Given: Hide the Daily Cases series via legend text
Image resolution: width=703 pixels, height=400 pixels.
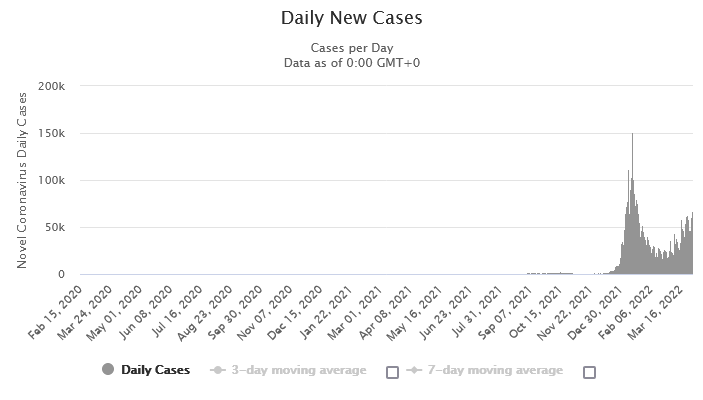Looking at the screenshot, I should point(155,370).
